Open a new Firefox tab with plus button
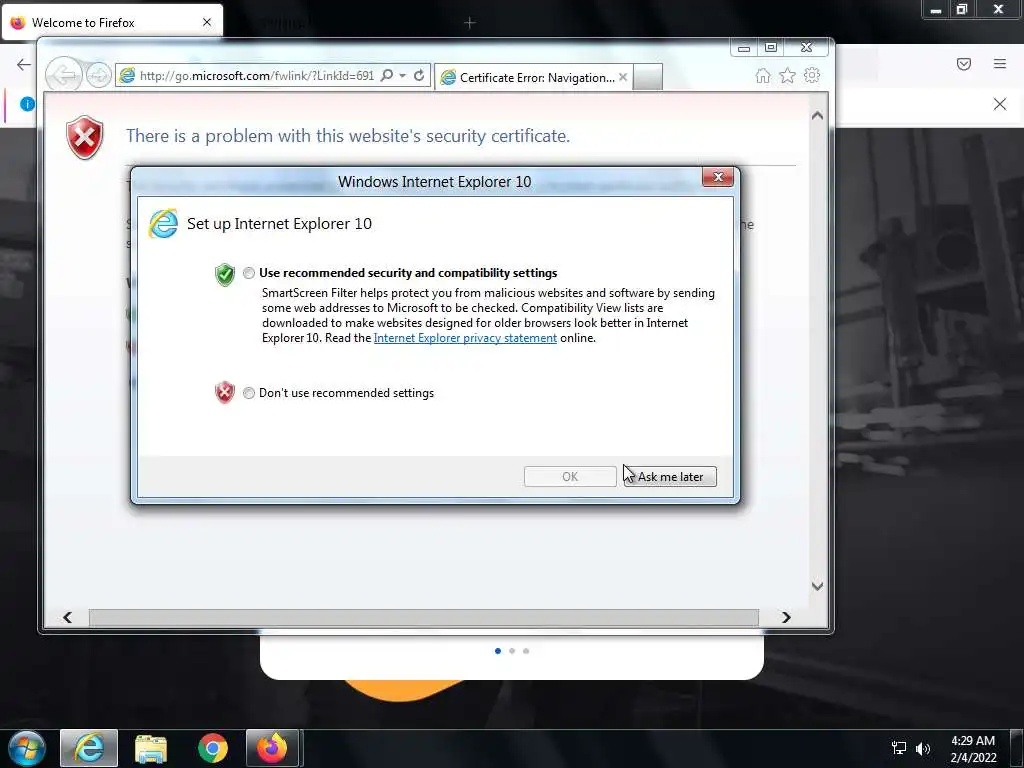The width and height of the screenshot is (1024, 768). click(470, 23)
